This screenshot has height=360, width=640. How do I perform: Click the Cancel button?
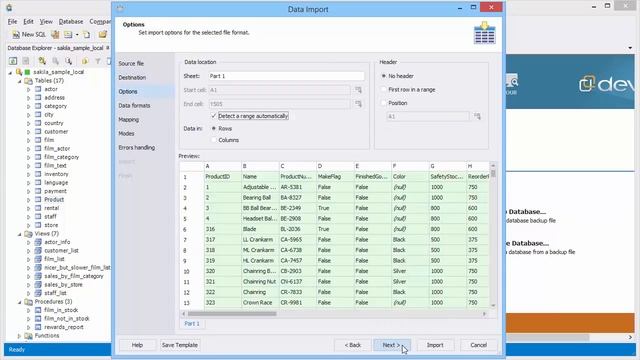tap(478, 345)
